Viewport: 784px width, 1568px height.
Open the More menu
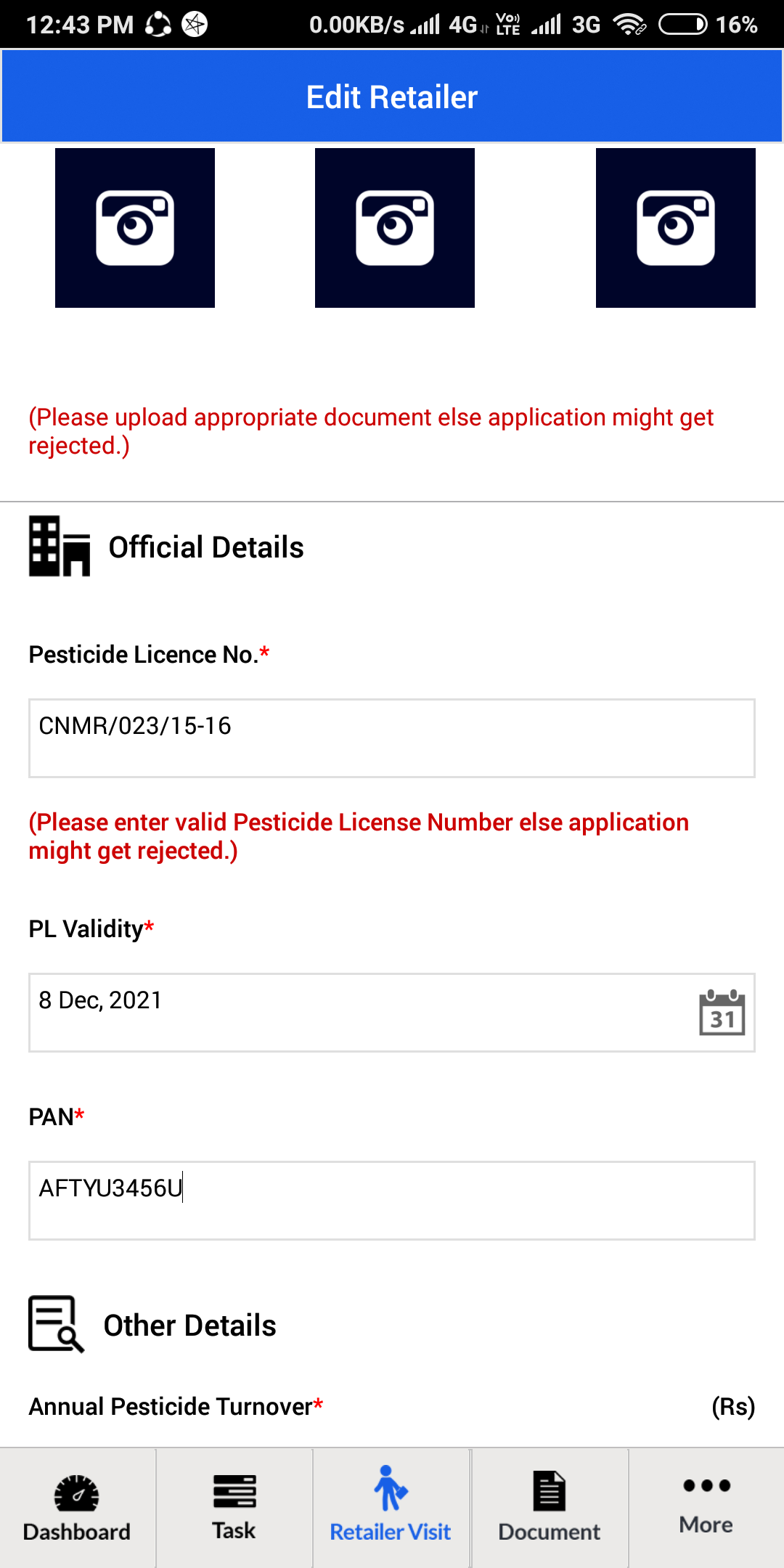click(x=706, y=1508)
